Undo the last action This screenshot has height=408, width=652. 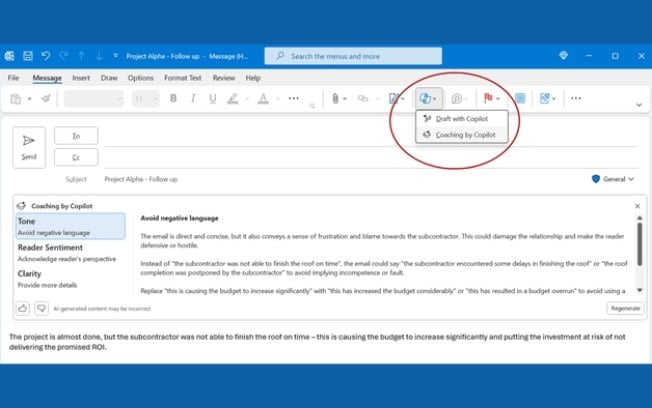[x=46, y=56]
